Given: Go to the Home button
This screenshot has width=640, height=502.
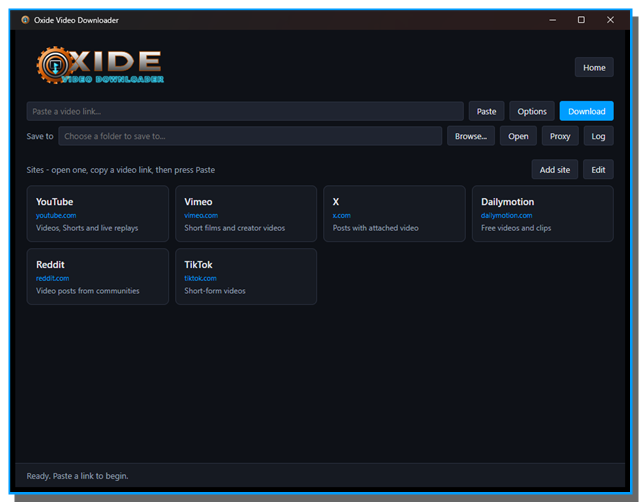Looking at the screenshot, I should pyautogui.click(x=594, y=67).
